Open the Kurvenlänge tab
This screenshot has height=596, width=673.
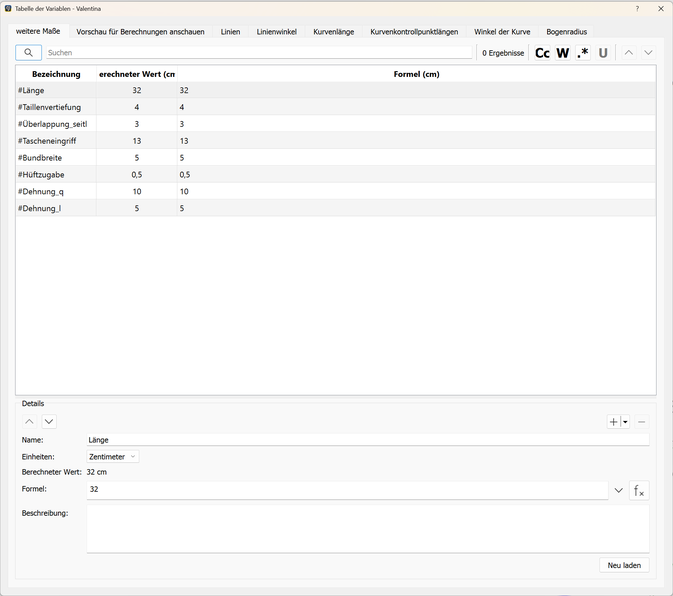point(333,32)
